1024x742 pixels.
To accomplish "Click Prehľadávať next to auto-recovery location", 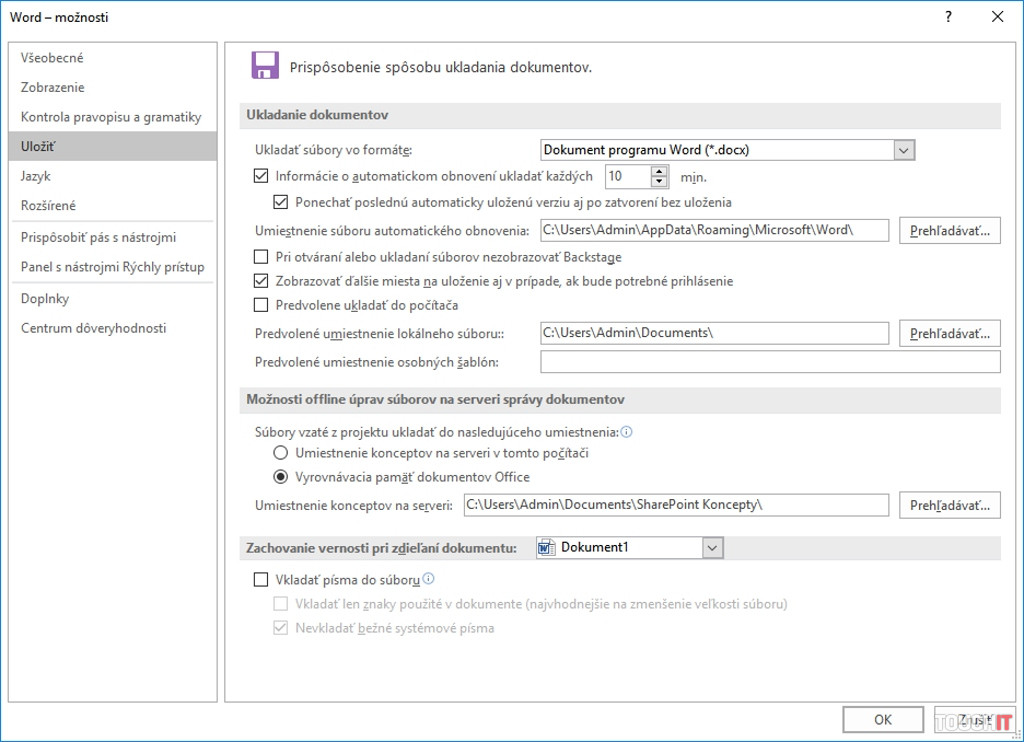I will pos(949,230).
